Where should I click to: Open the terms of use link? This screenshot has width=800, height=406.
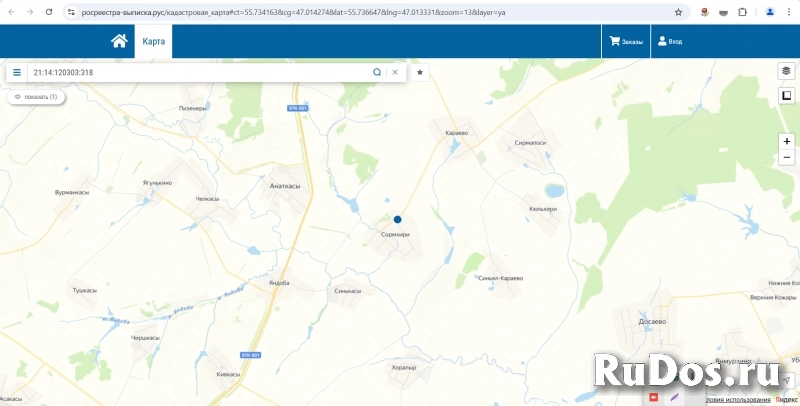click(738, 400)
